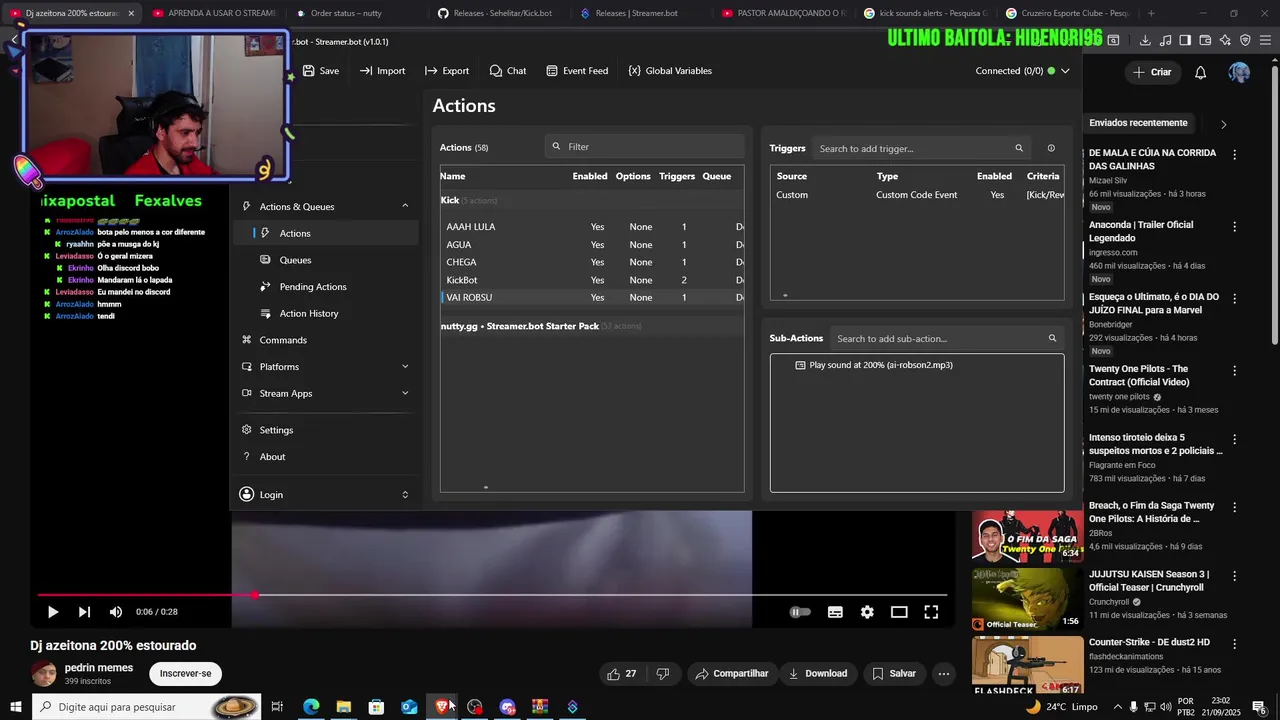Subscribe with the Inscrever-se button
The width and height of the screenshot is (1280, 720).
[x=186, y=674]
